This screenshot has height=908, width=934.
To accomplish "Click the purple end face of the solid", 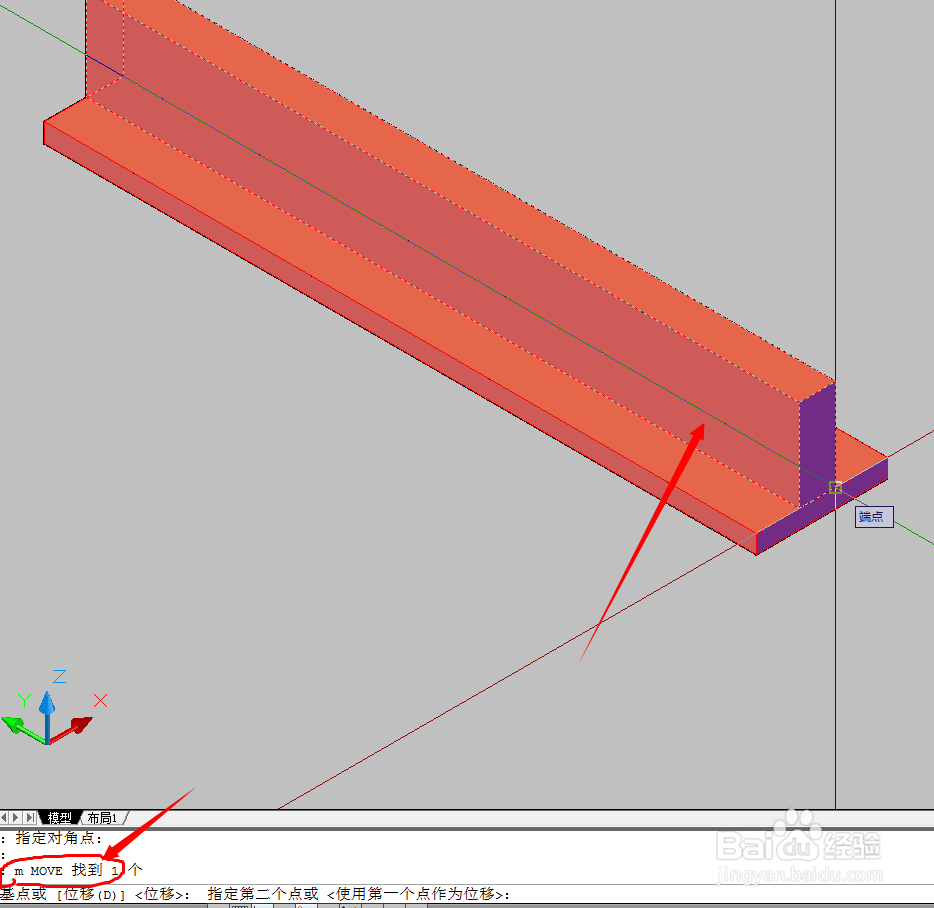I will click(817, 446).
